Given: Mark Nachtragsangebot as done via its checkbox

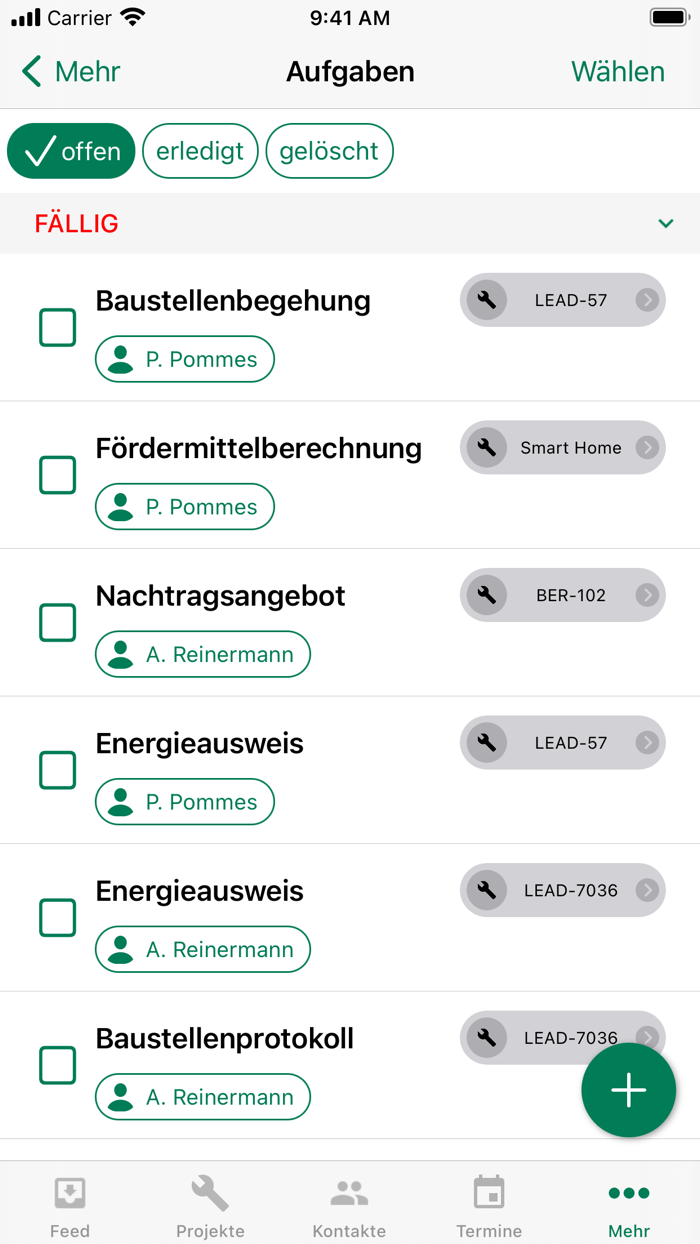Looking at the screenshot, I should (57, 622).
